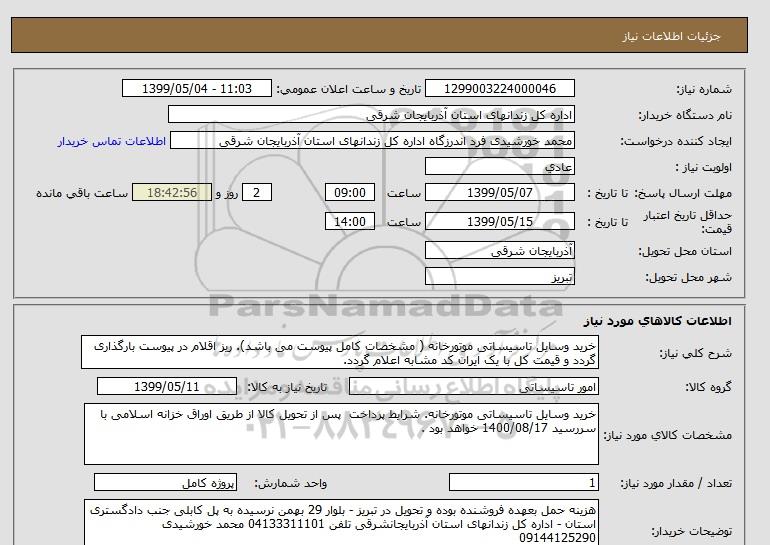The height and width of the screenshot is (545, 770).
Task: Click the label شرح کلی نیاز
Action: pyautogui.click(x=695, y=353)
